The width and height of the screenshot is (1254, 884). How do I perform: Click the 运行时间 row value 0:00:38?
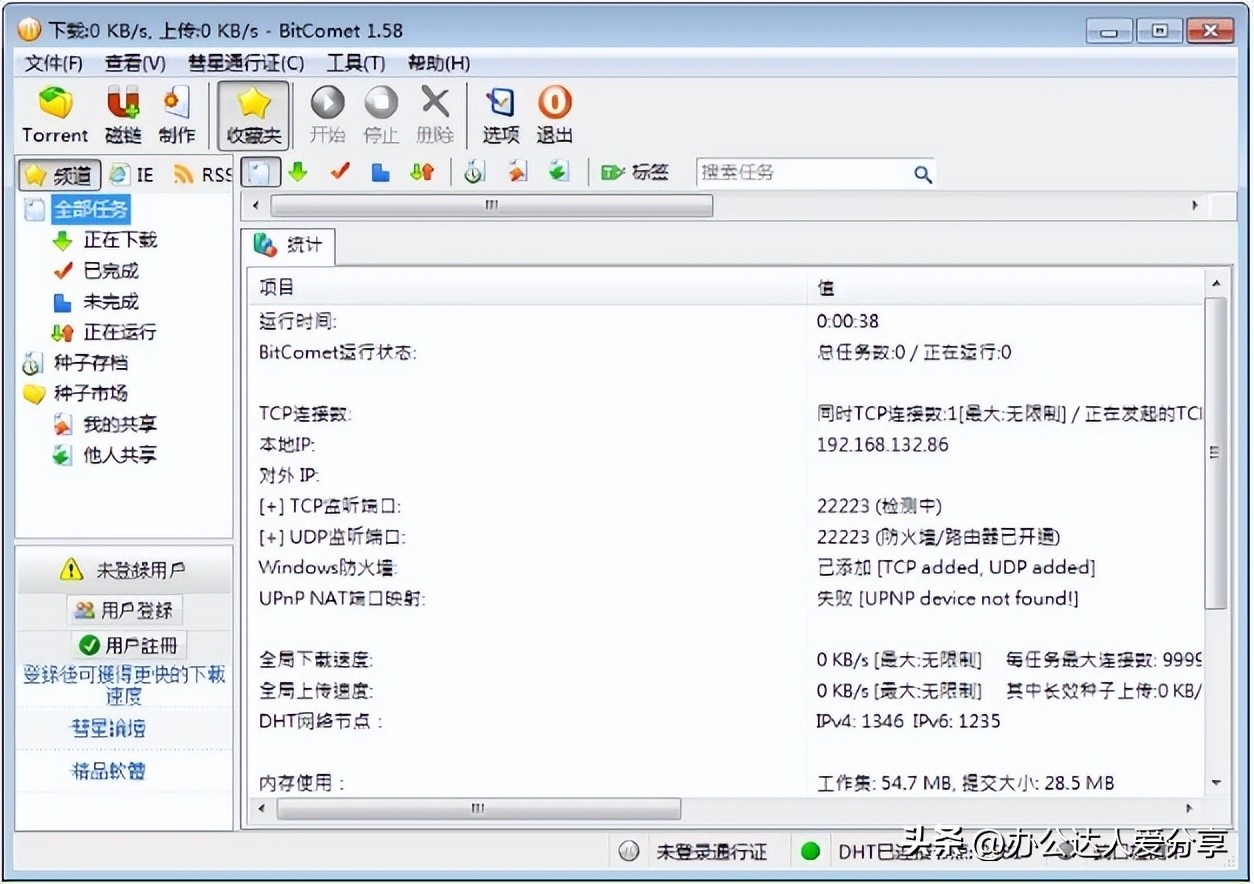point(848,322)
